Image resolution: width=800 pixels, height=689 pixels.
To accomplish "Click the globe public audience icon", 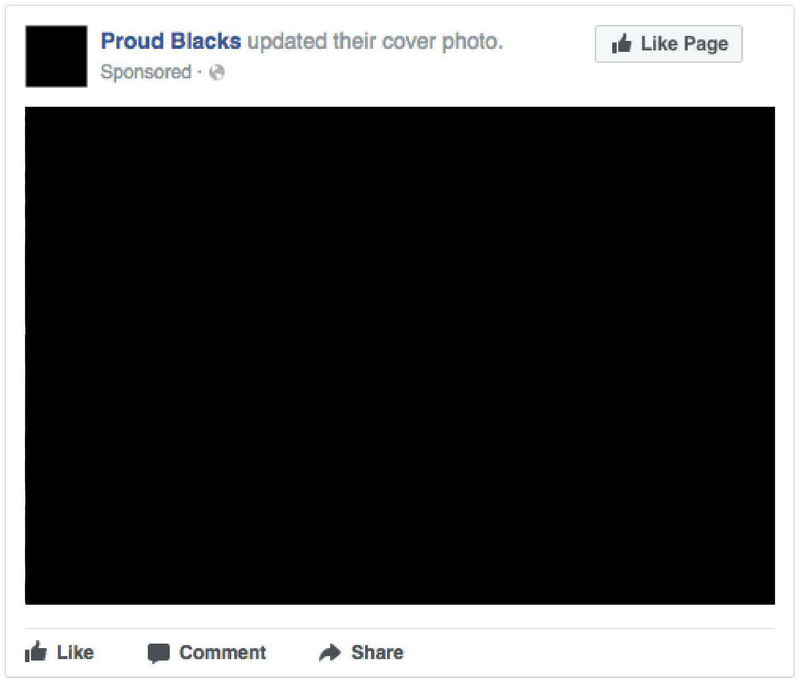I will pos(217,72).
